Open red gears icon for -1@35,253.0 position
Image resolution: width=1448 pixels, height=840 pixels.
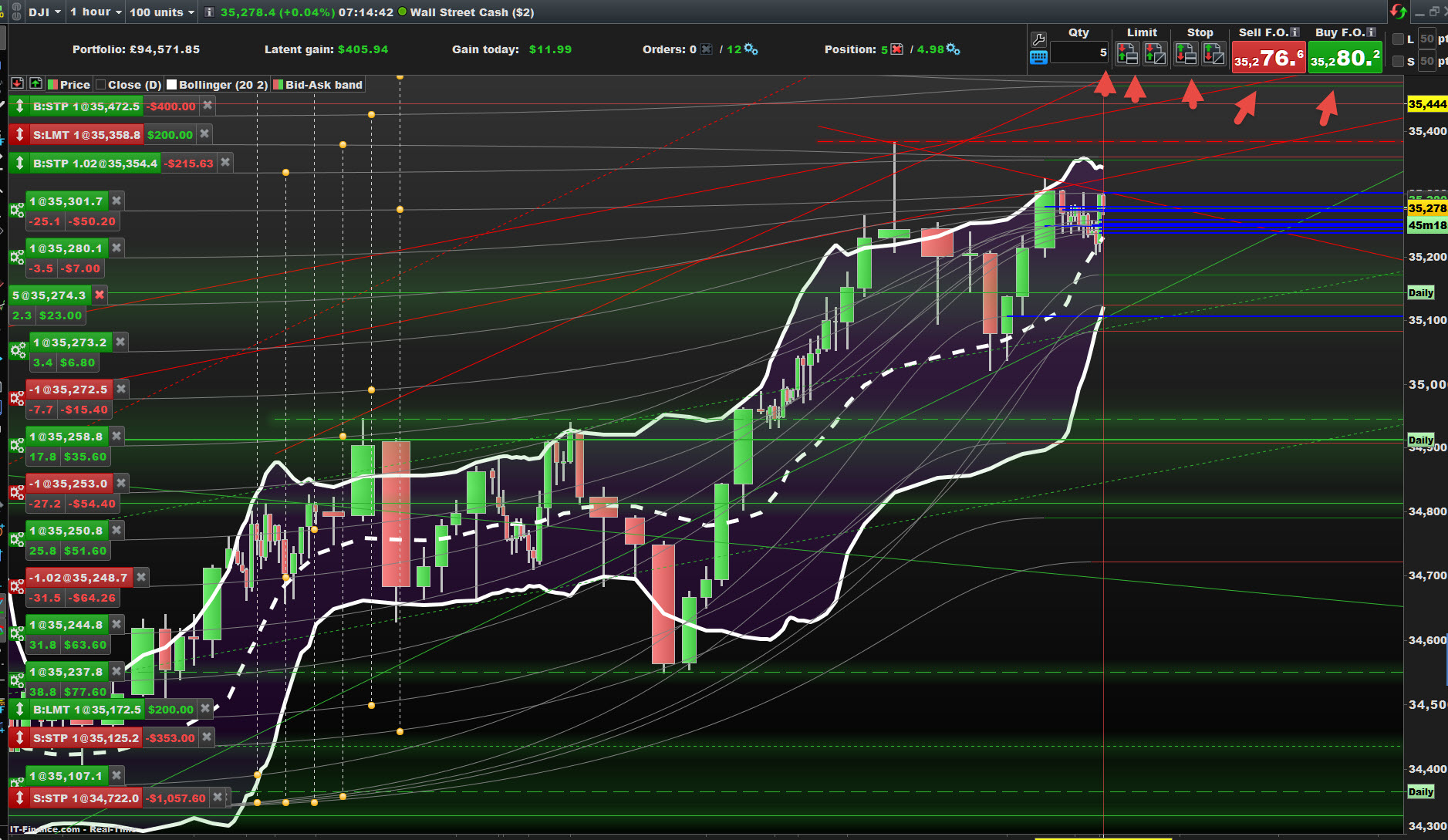coord(17,493)
